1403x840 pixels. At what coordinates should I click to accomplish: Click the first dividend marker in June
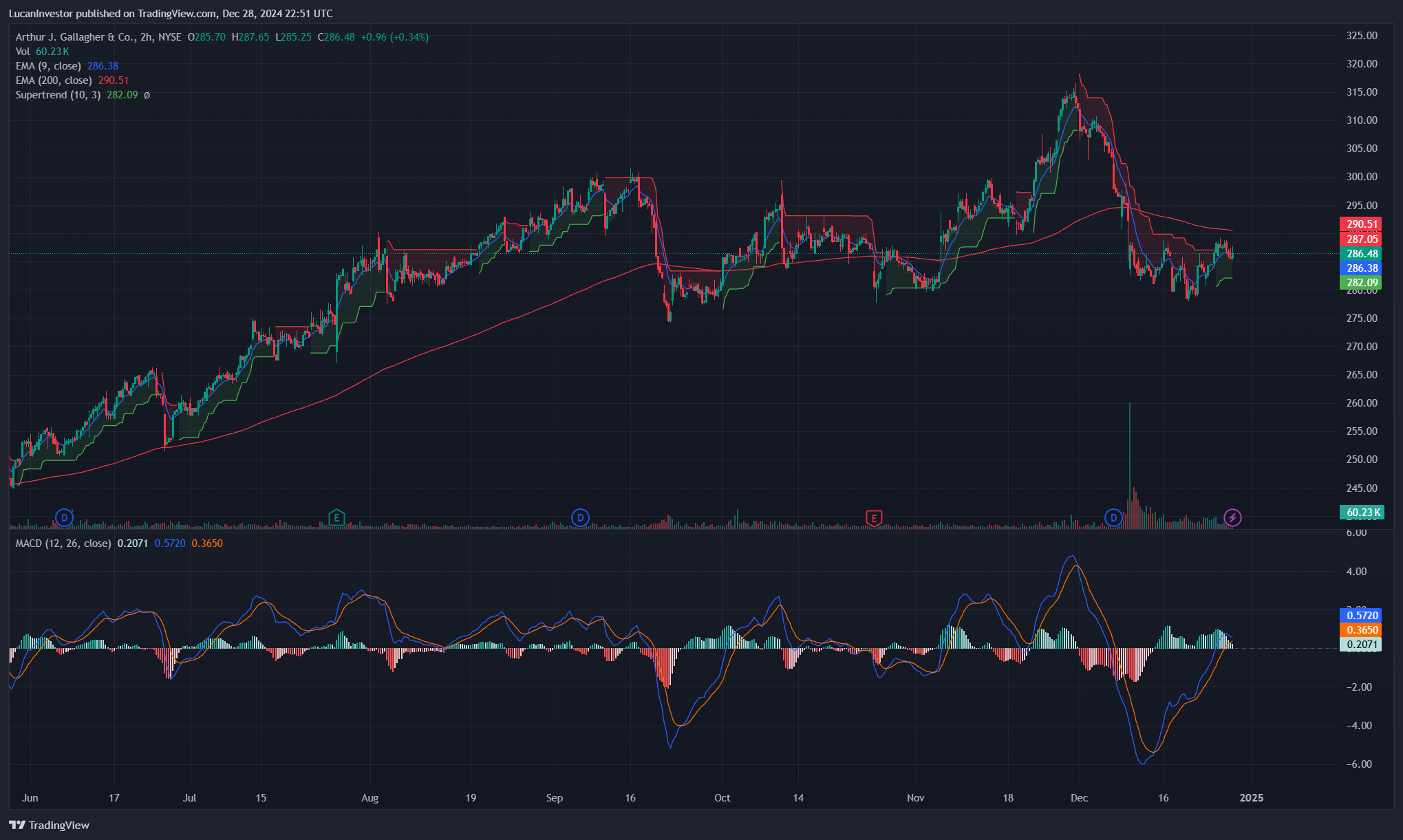click(64, 517)
